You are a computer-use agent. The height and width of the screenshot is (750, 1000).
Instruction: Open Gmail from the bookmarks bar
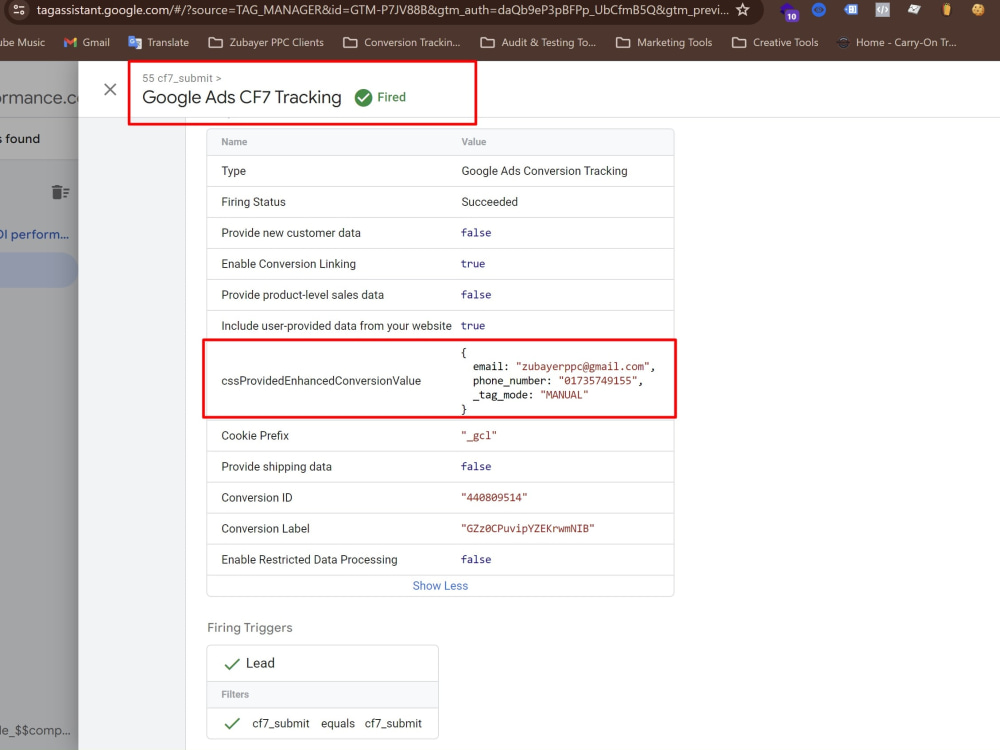(86, 42)
